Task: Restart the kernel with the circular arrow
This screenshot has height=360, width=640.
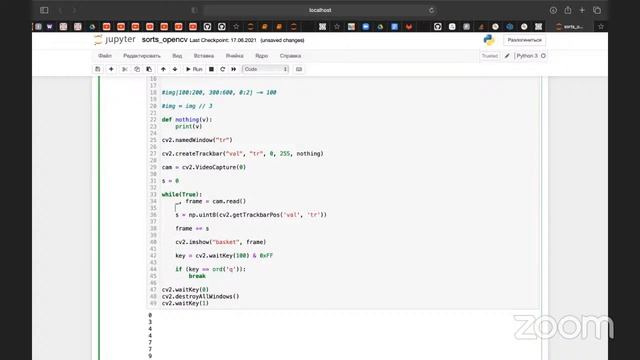Action: tap(222, 69)
